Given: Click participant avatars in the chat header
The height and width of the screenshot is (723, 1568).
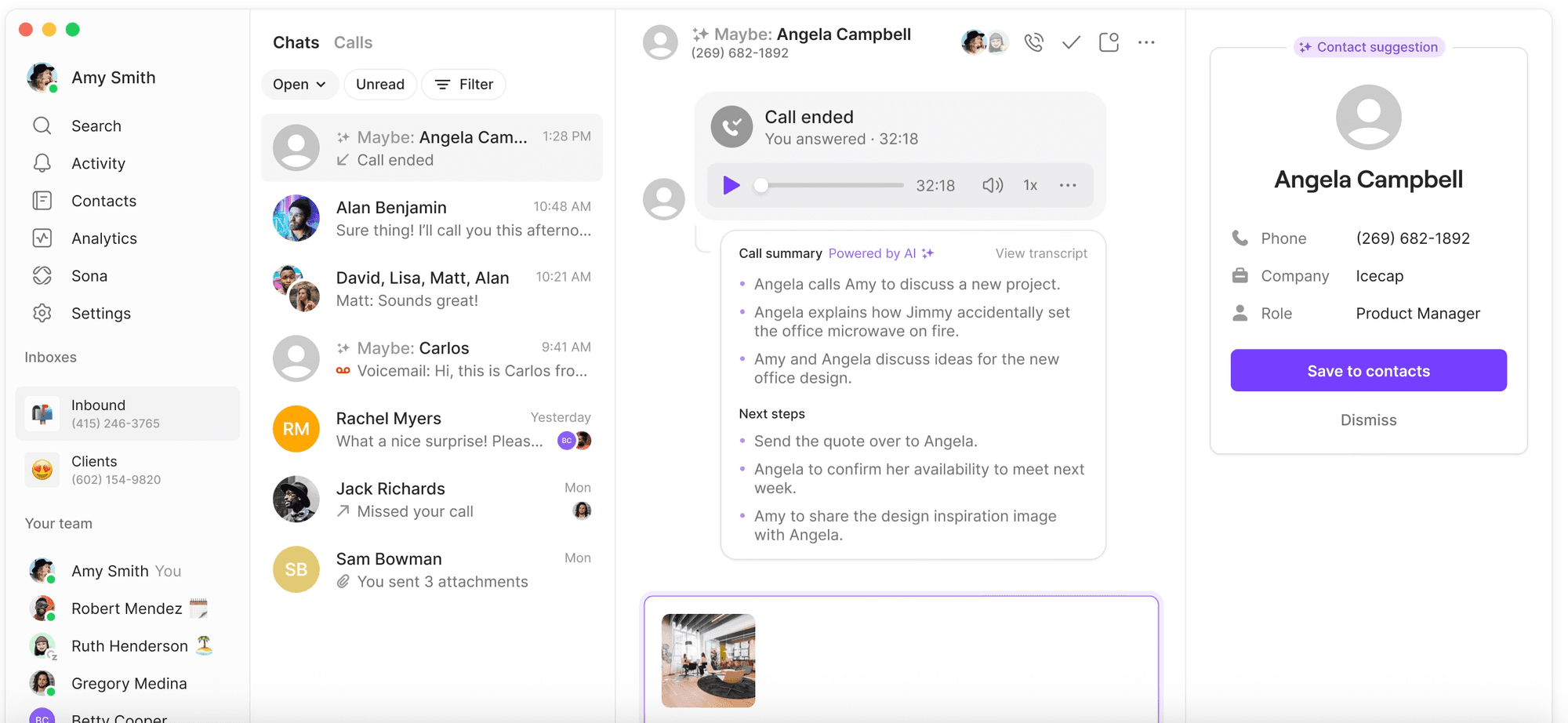Looking at the screenshot, I should click(985, 42).
